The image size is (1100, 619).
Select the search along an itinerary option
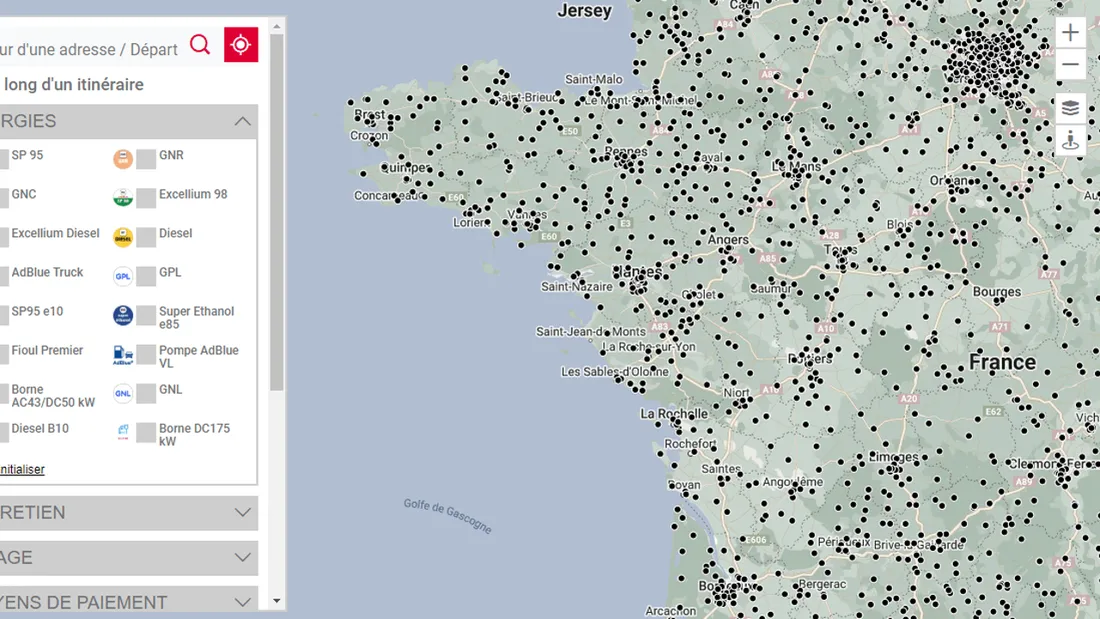click(72, 85)
